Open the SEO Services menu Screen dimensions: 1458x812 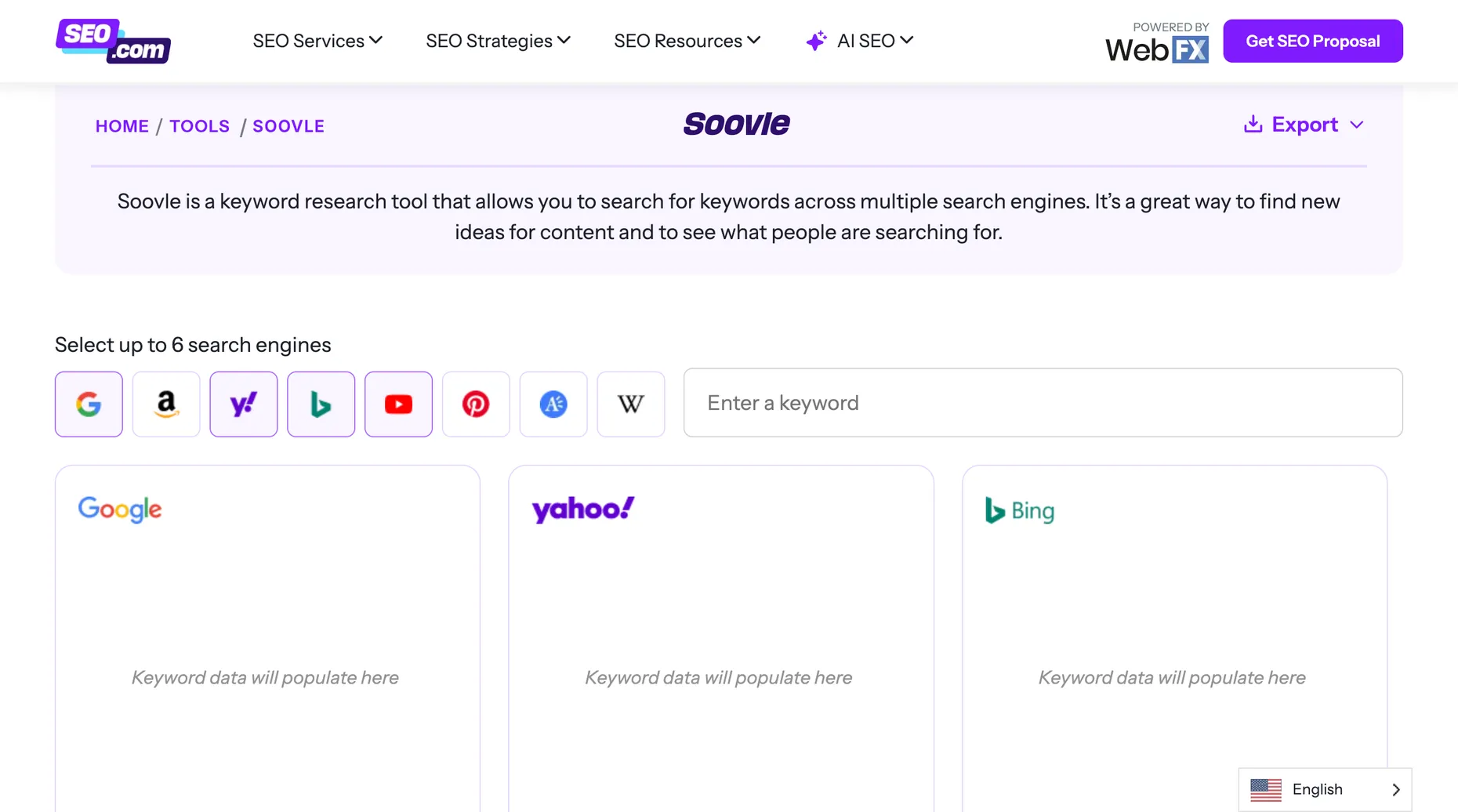[x=317, y=41]
